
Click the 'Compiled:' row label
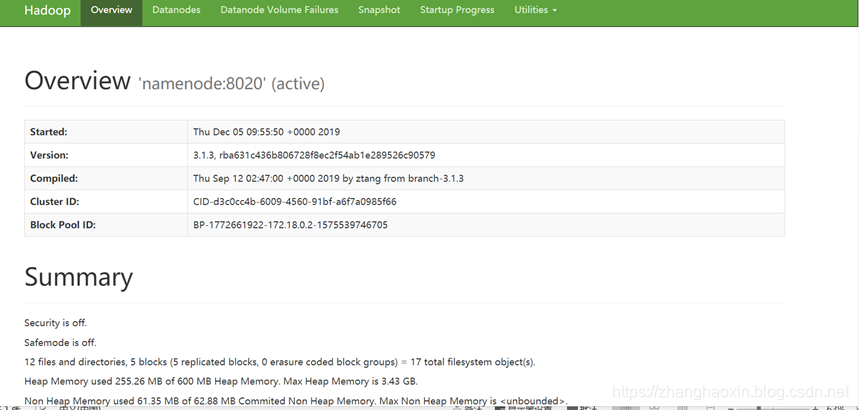(x=54, y=178)
